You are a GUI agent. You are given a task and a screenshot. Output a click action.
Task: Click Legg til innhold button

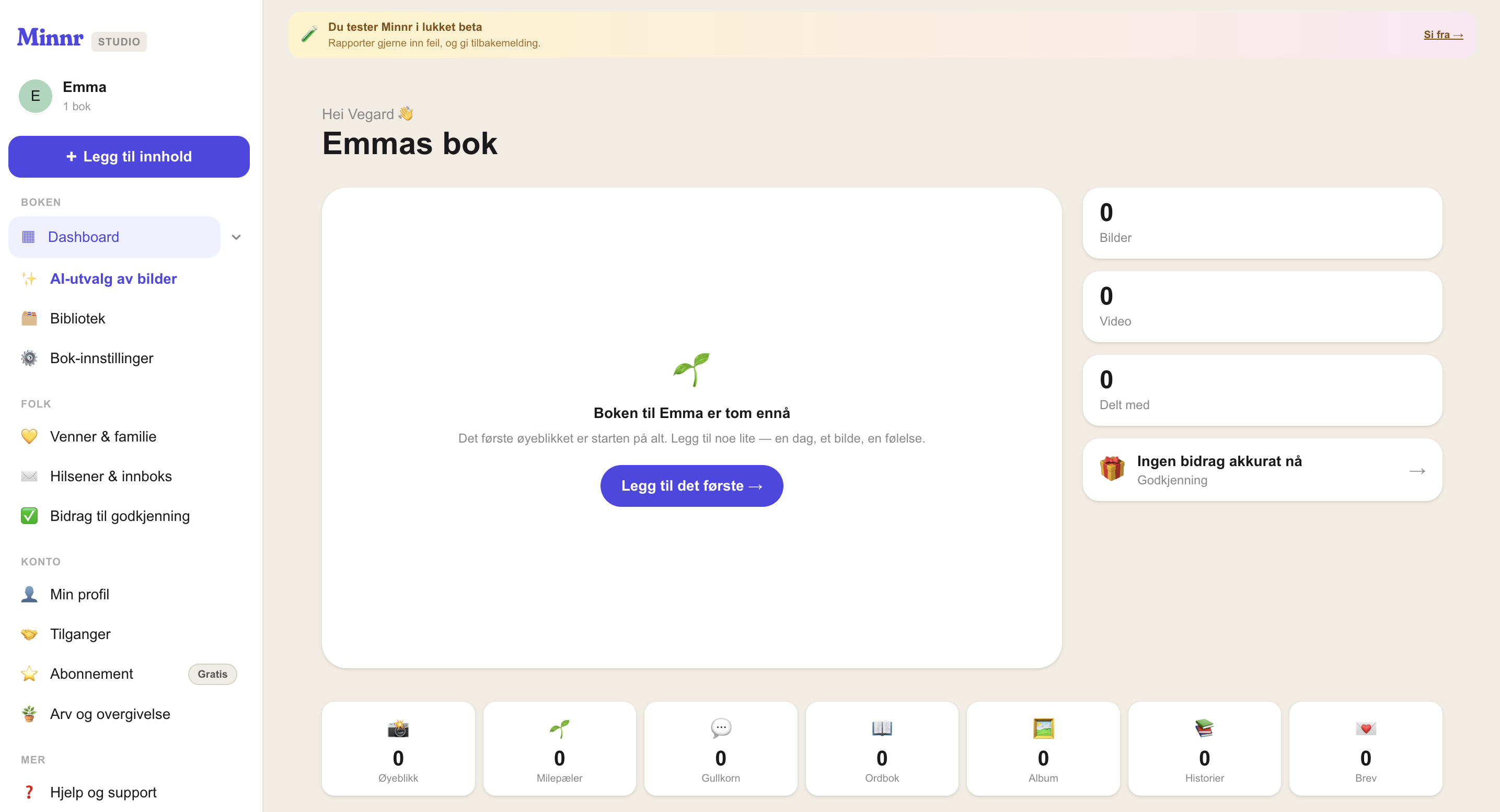click(129, 157)
